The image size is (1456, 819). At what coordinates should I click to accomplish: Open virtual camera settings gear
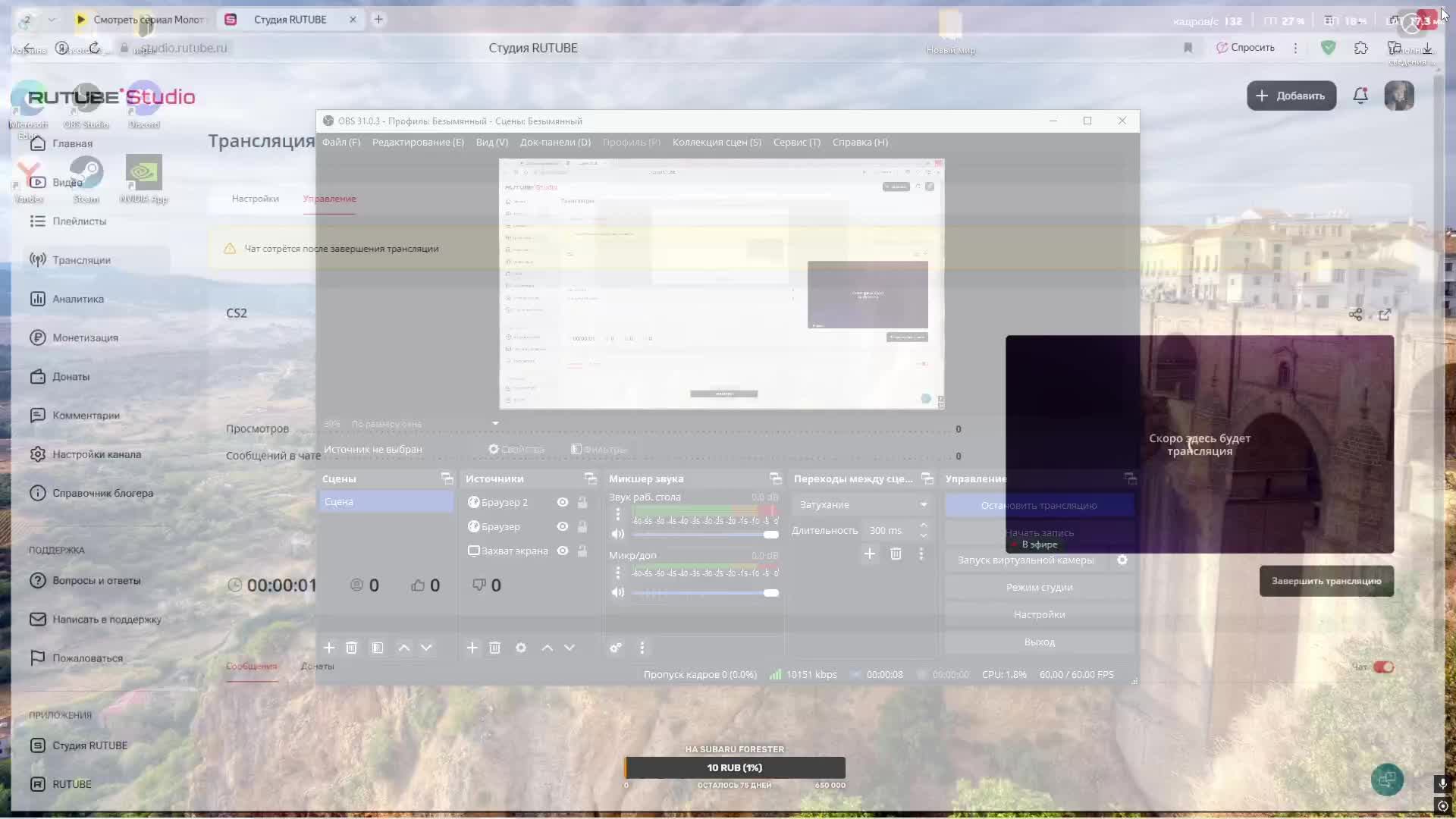coord(1122,560)
